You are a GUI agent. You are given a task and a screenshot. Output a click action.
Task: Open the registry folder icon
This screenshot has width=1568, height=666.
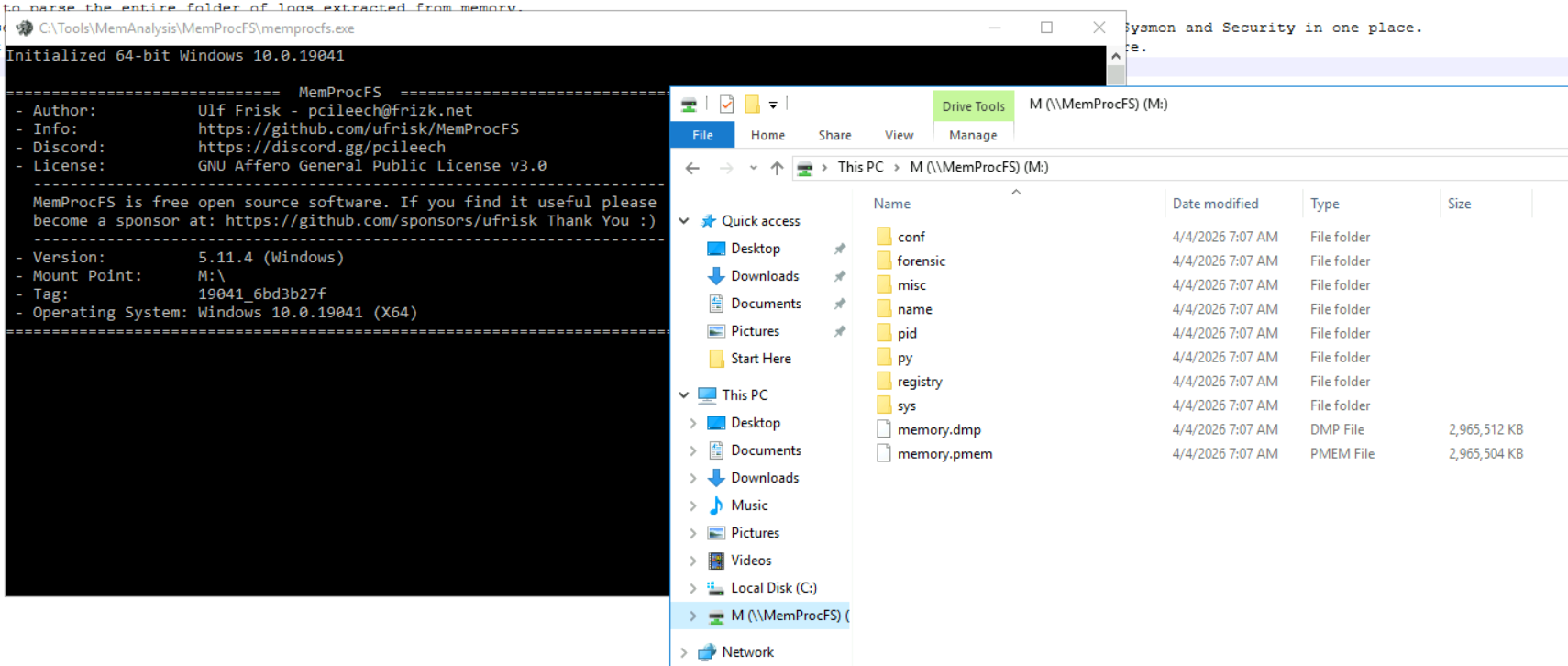[x=884, y=382]
